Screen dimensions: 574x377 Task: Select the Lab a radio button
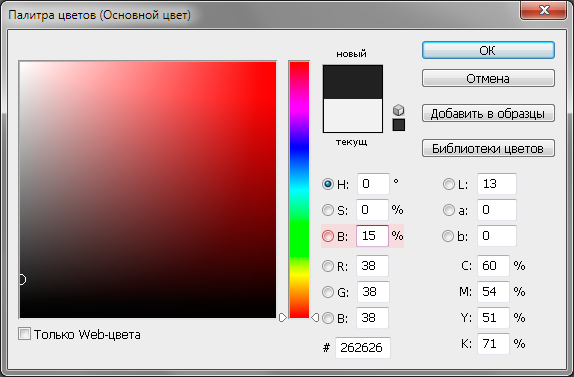coord(448,210)
